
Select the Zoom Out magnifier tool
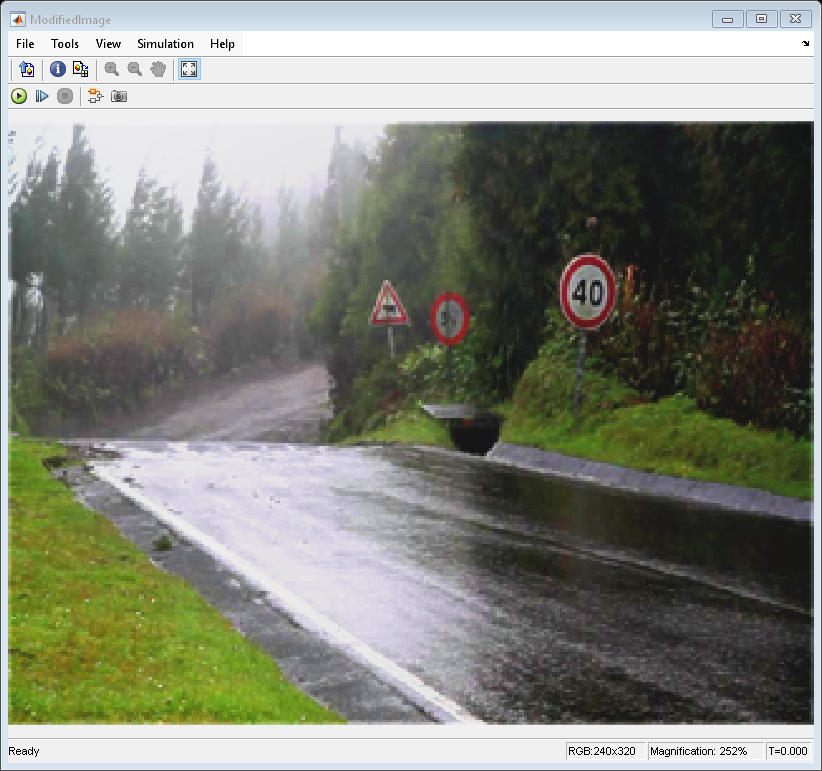click(x=134, y=69)
